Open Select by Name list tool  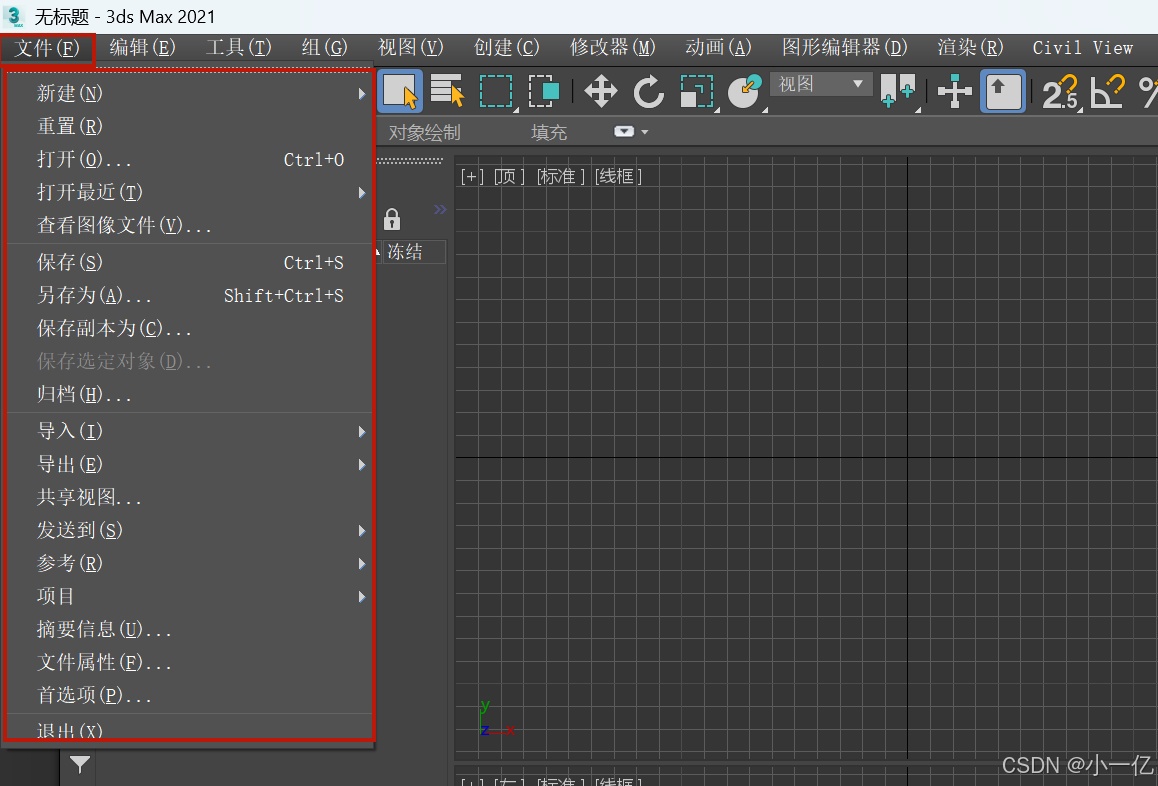[448, 92]
